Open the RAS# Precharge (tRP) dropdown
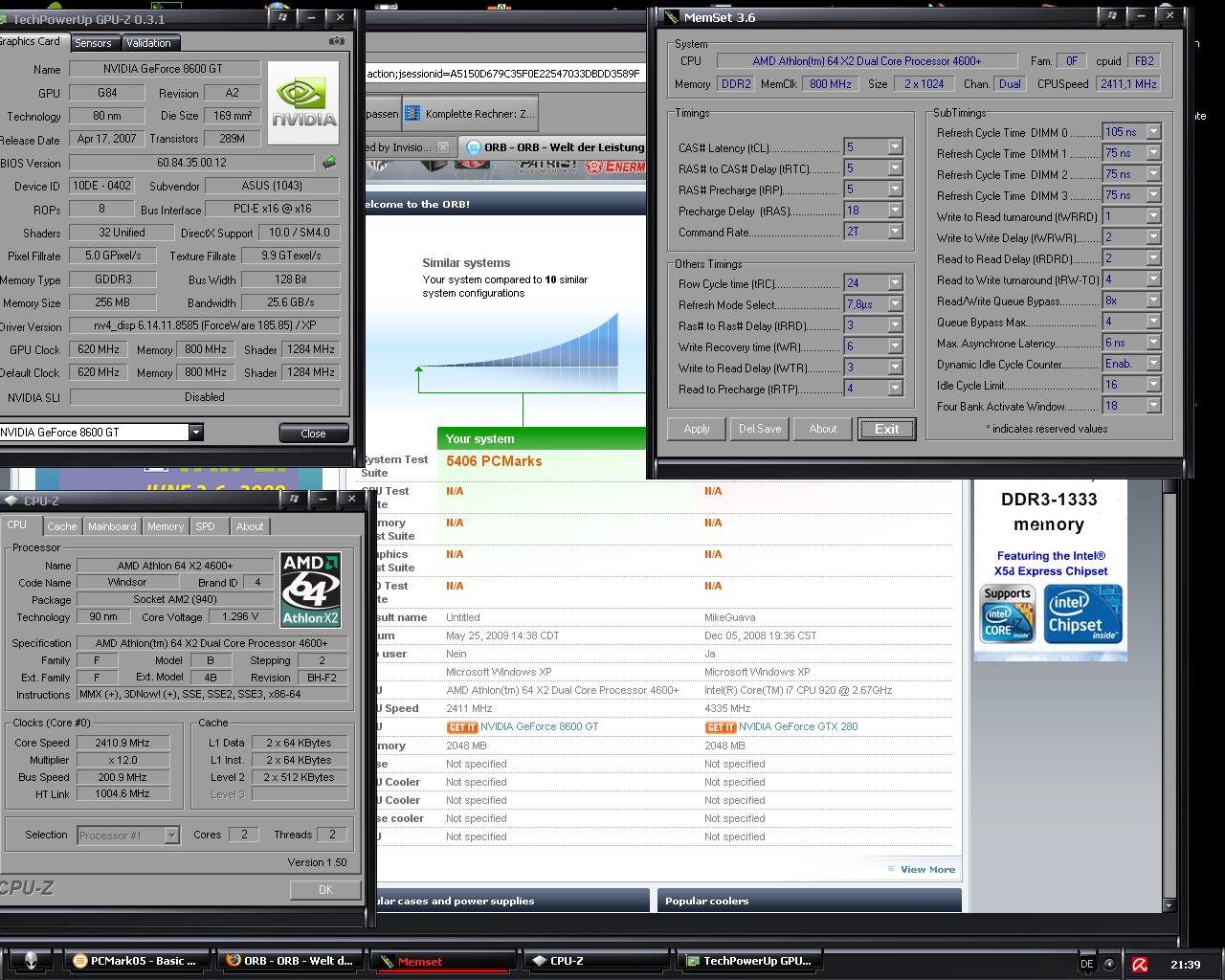 tap(895, 189)
